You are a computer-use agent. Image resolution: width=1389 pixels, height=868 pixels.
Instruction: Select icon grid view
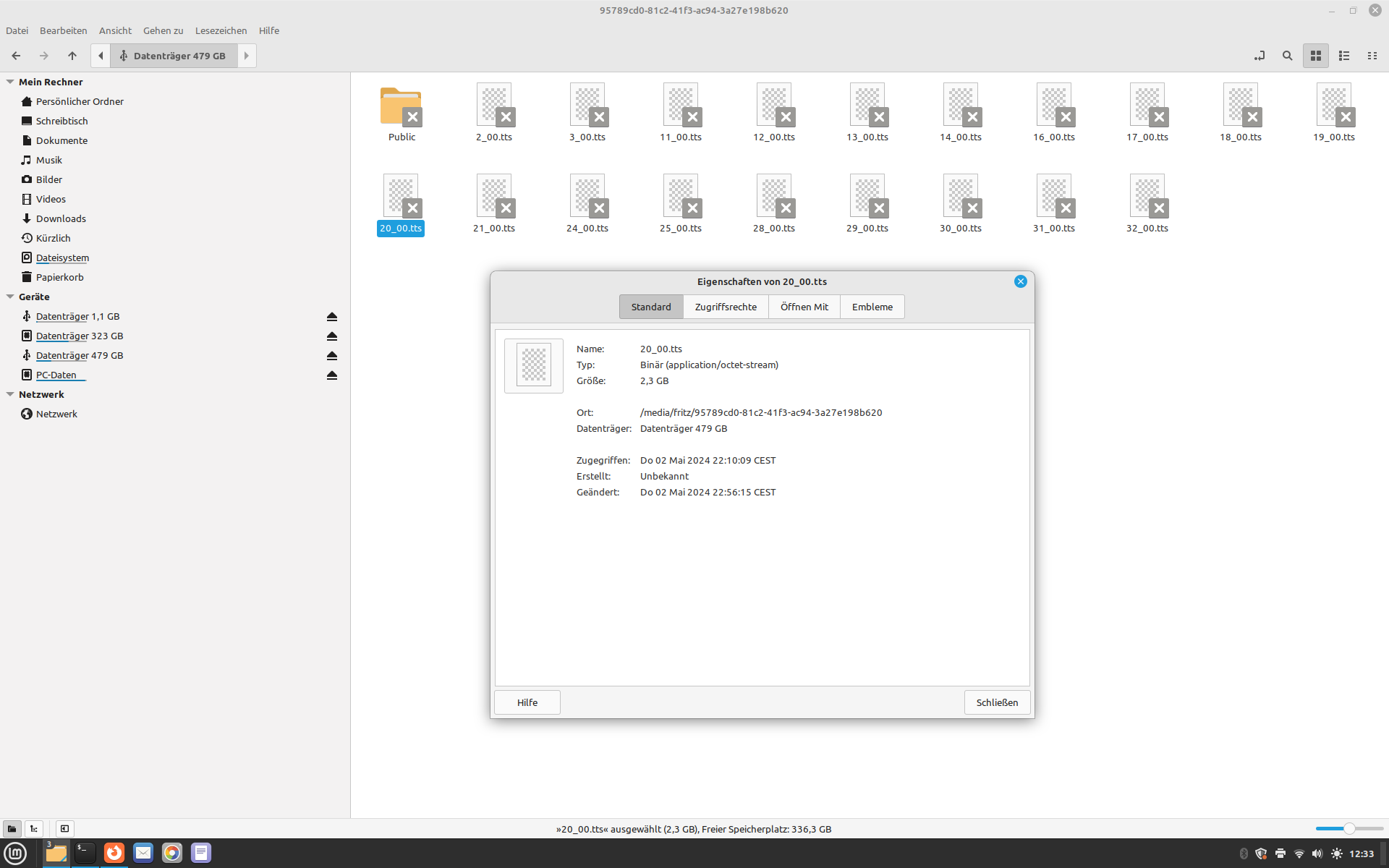point(1316,56)
